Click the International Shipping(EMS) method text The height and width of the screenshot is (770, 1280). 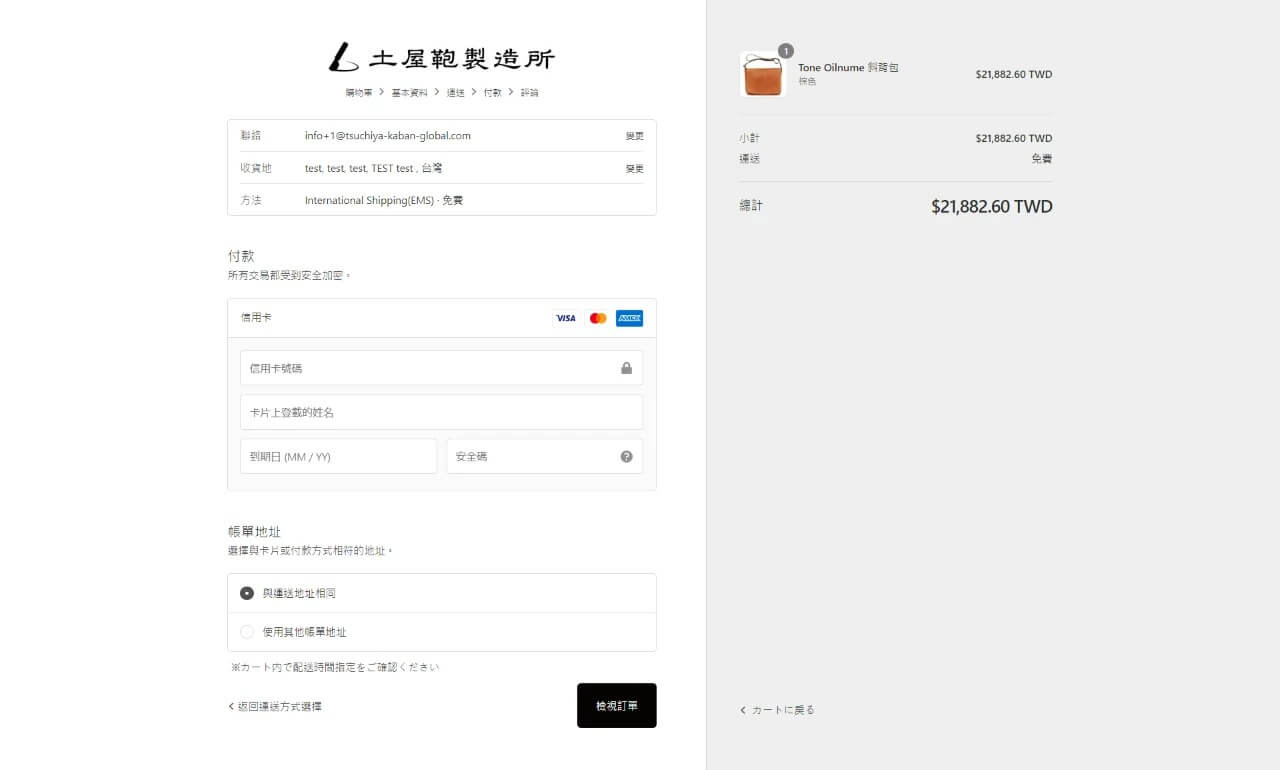[384, 200]
